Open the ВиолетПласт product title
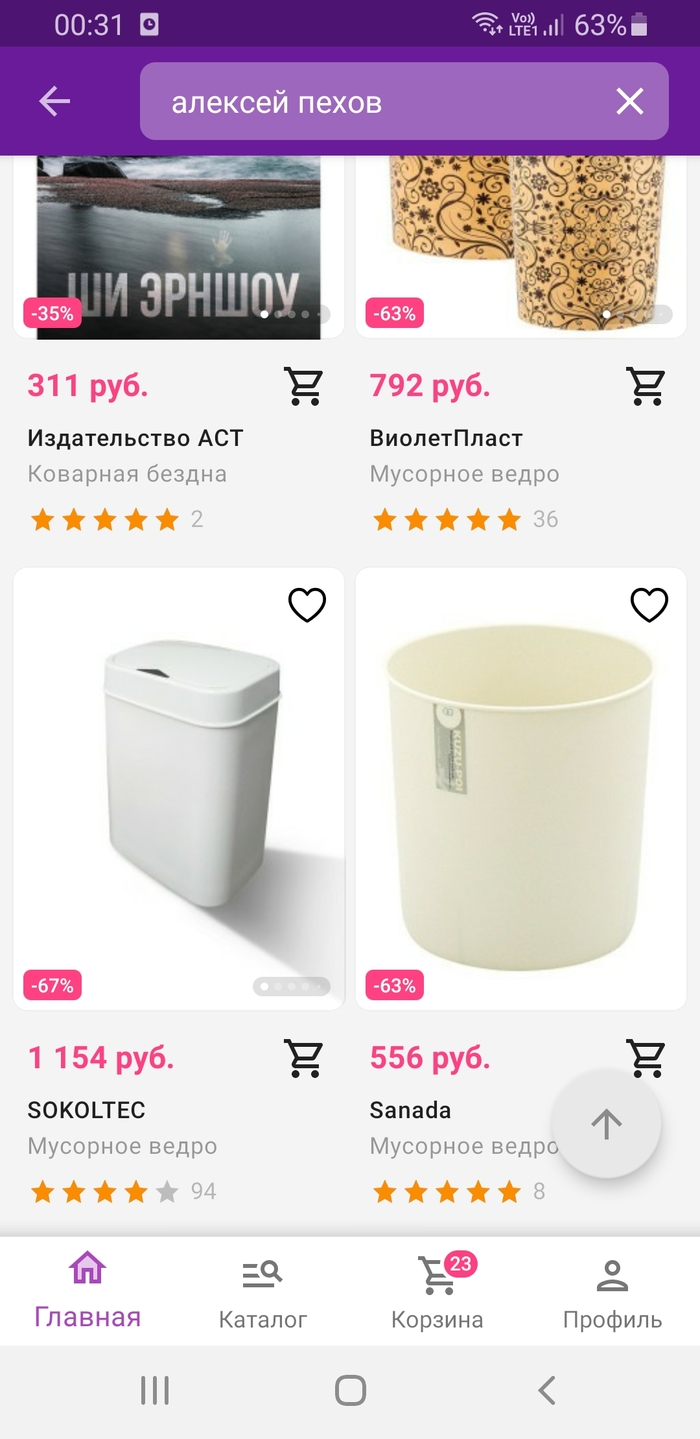This screenshot has width=700, height=1439. tap(446, 438)
